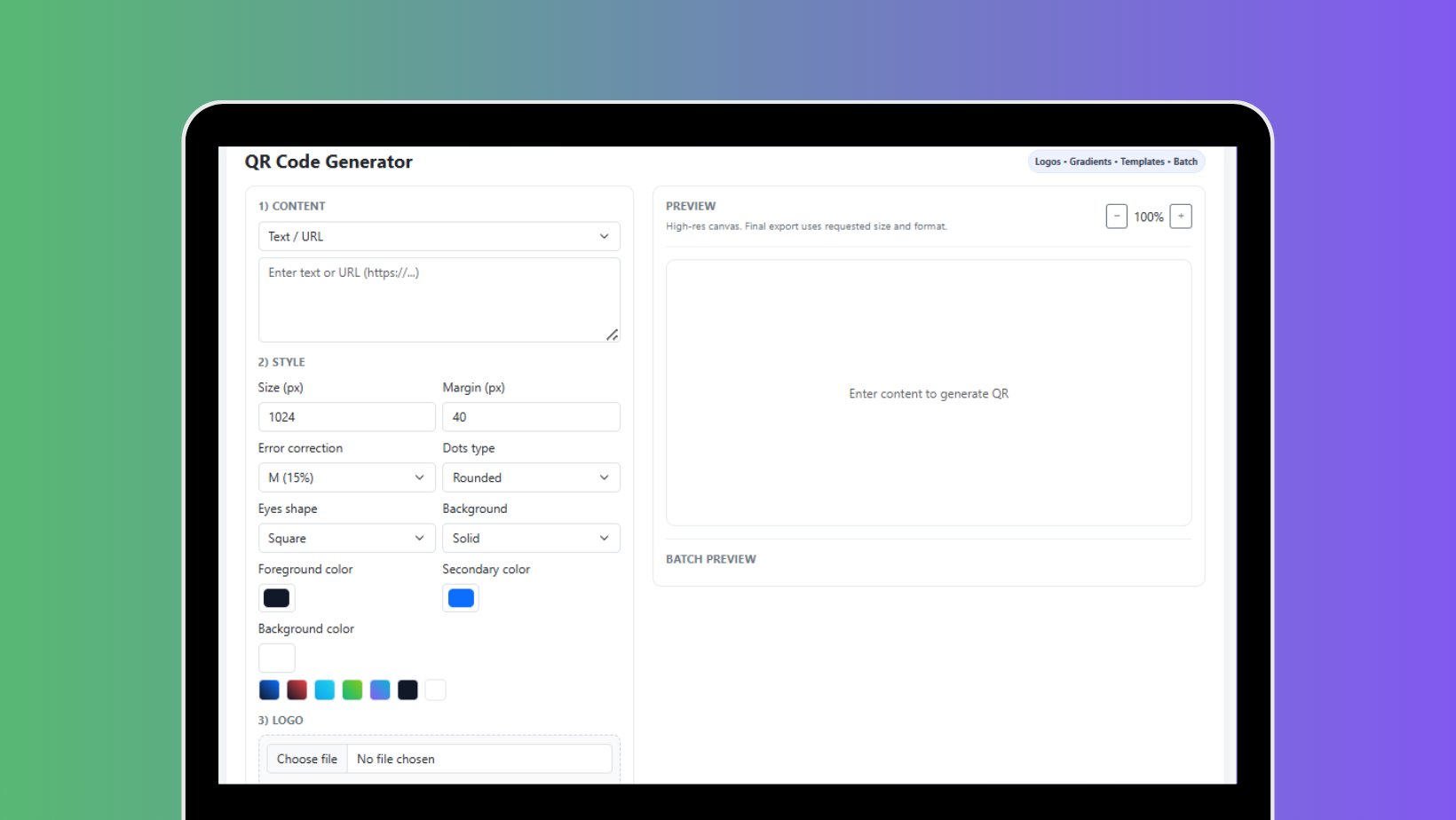Open the Secondary color blue swatch

tap(461, 598)
